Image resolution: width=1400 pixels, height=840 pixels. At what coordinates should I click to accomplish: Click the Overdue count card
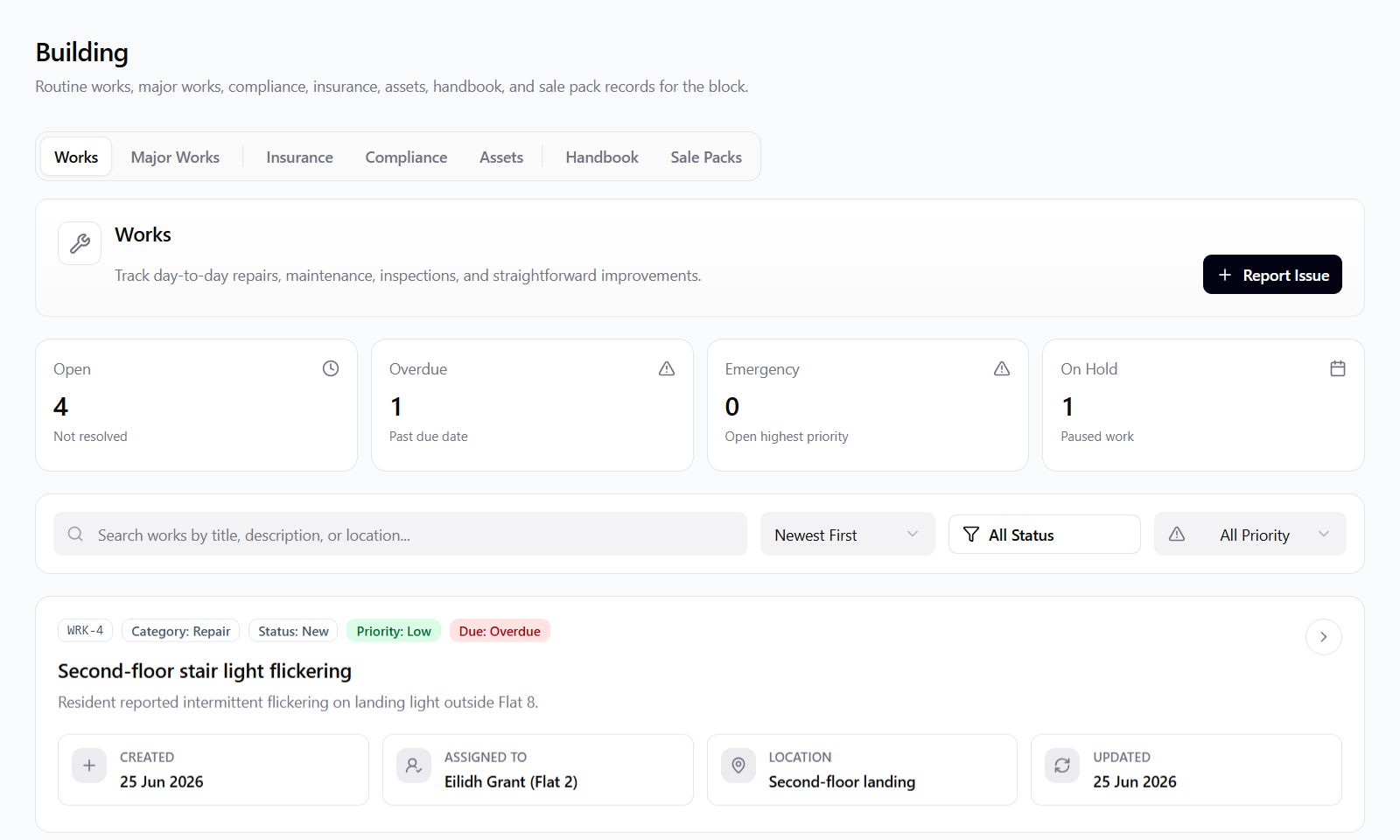tap(532, 405)
